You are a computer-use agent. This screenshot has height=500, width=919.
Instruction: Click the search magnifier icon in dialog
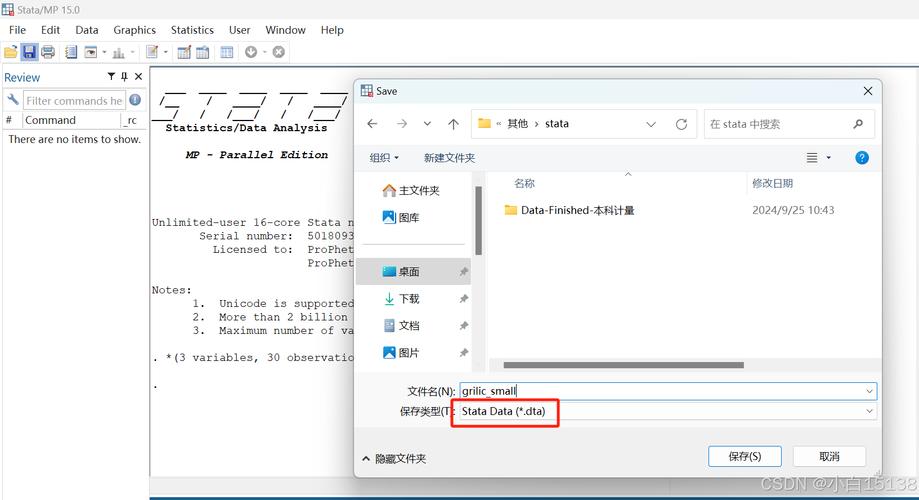(858, 124)
